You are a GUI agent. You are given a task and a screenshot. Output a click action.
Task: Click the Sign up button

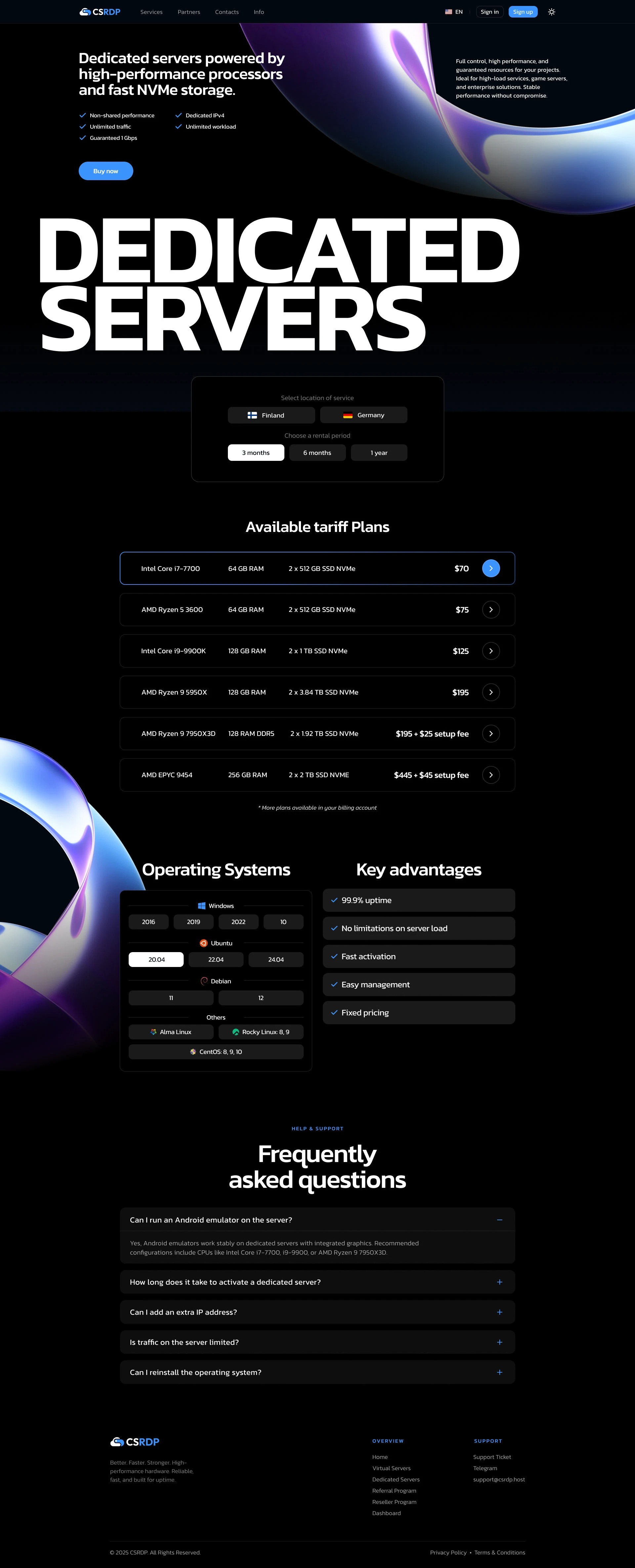[522, 12]
